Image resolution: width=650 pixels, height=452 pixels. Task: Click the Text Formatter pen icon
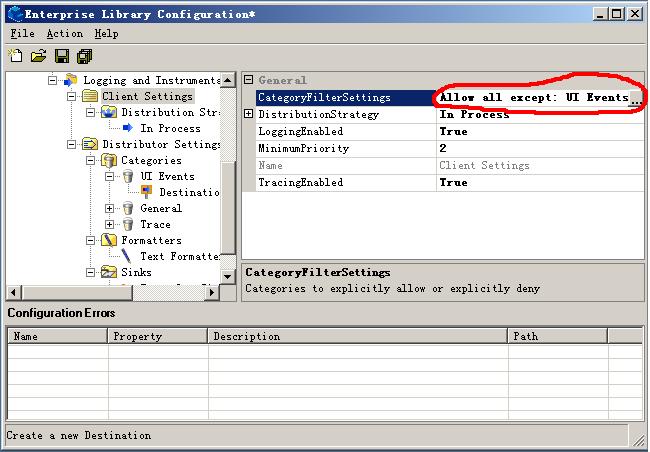[128, 256]
